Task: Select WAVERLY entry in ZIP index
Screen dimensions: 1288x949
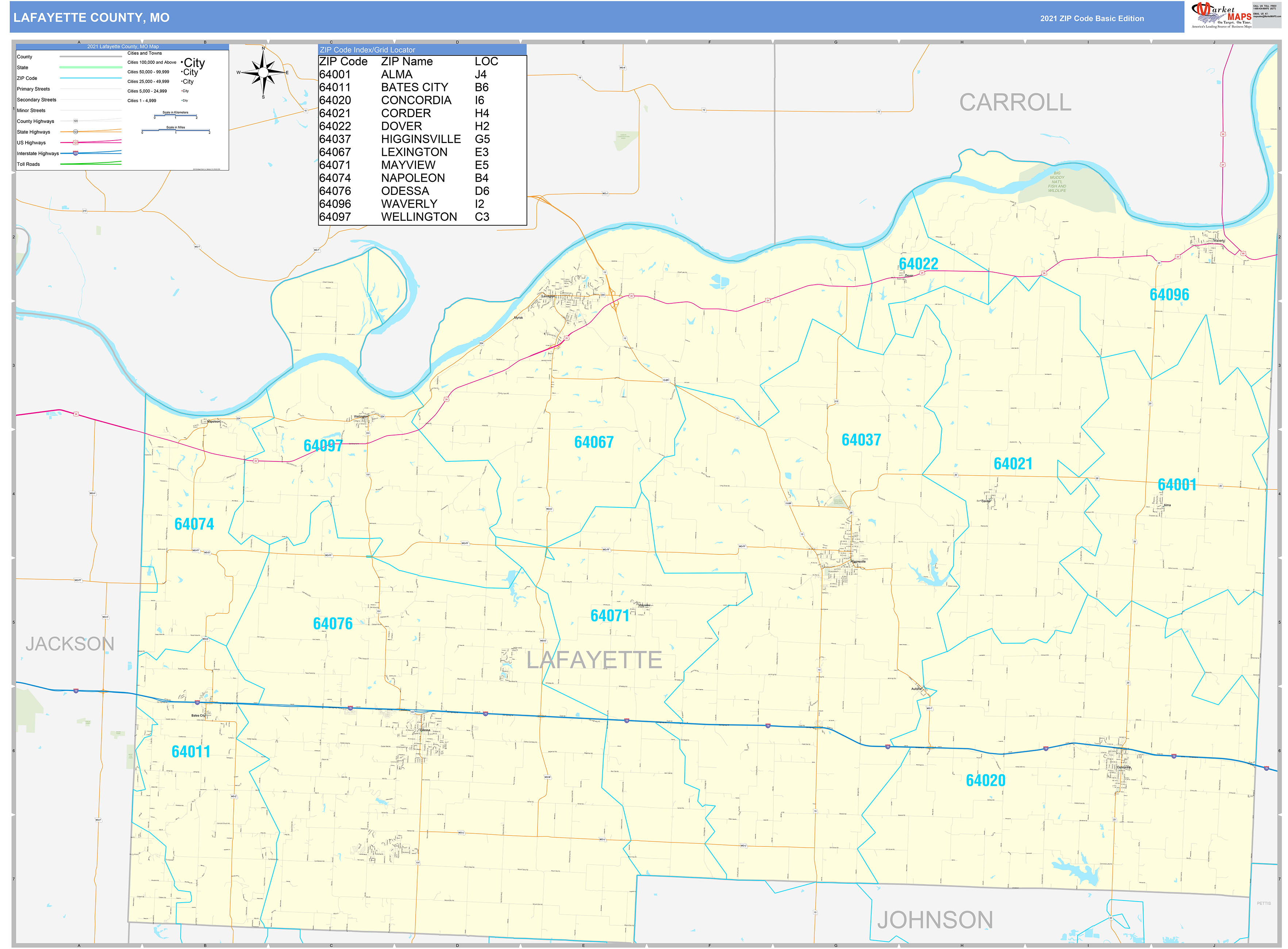Action: [408, 203]
